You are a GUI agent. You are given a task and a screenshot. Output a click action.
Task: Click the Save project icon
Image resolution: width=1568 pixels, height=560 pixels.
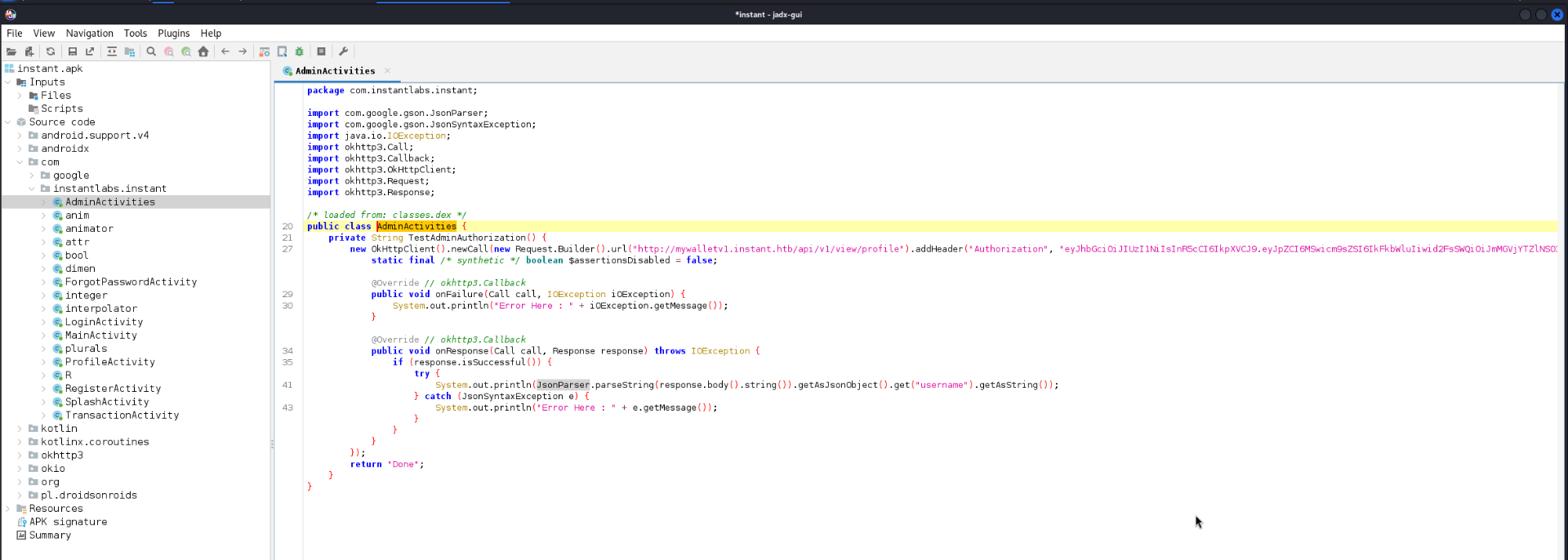[73, 51]
